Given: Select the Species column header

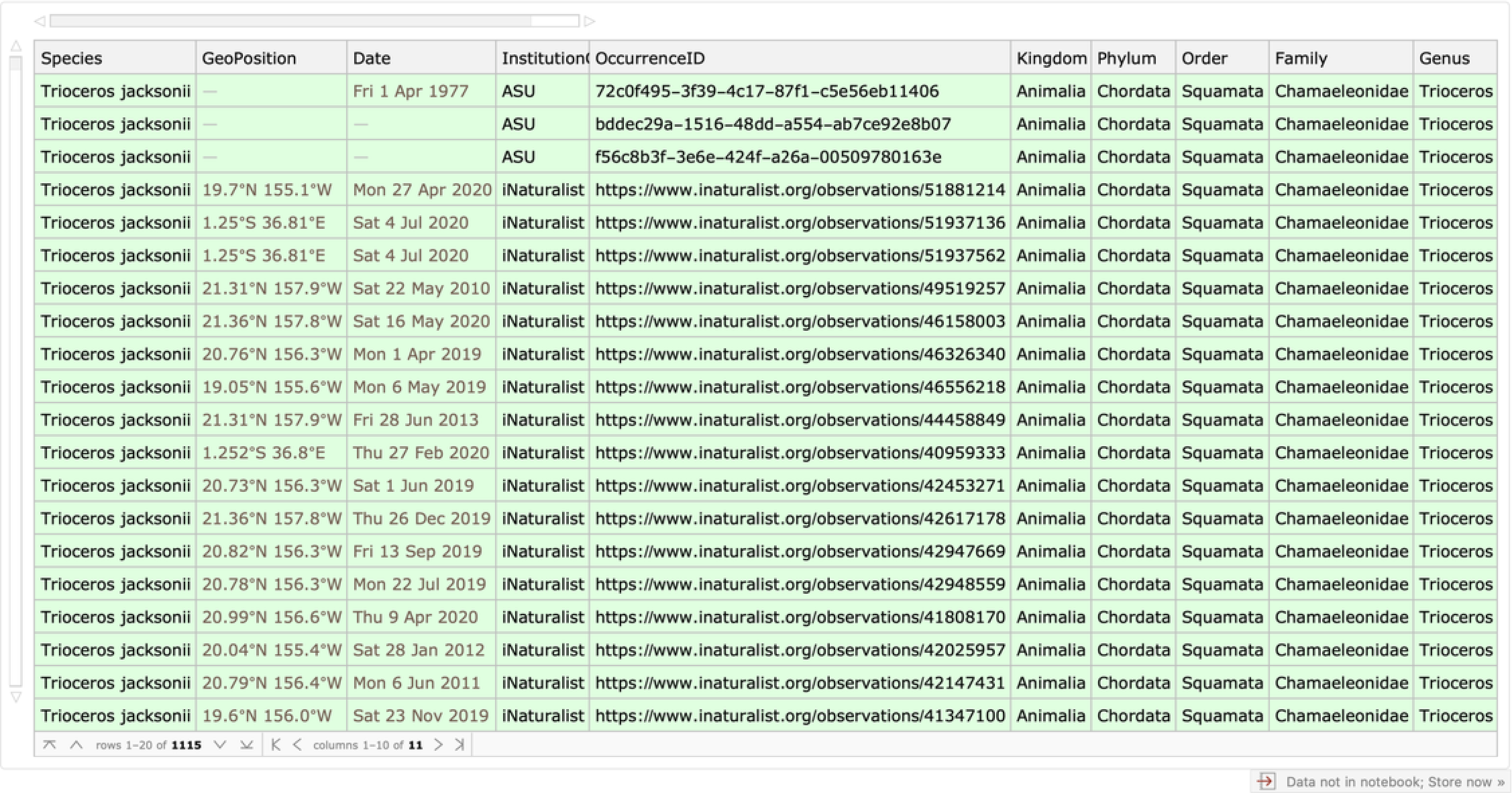Looking at the screenshot, I should pos(72,58).
